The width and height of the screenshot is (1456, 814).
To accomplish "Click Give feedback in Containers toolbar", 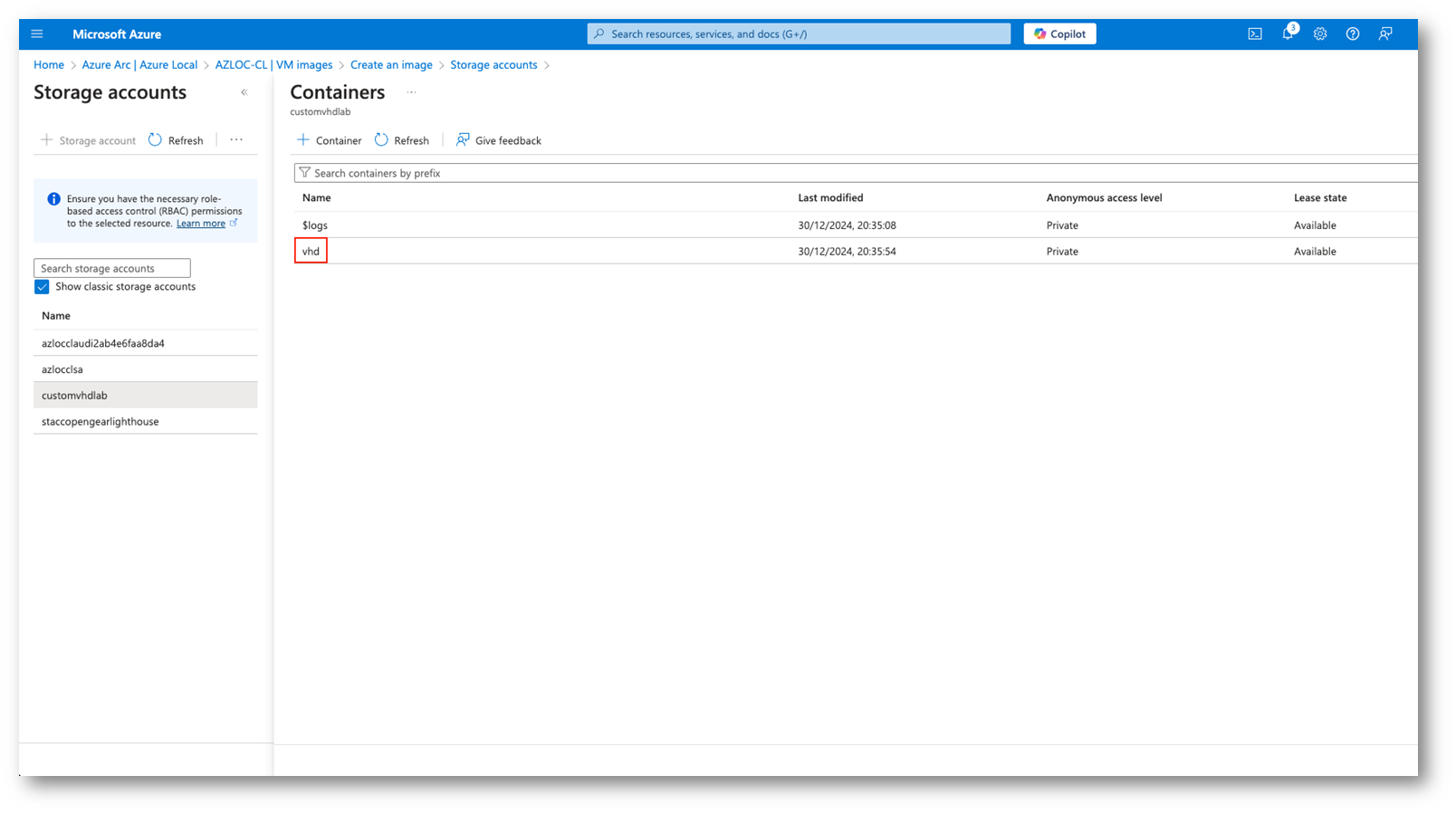I will [499, 140].
